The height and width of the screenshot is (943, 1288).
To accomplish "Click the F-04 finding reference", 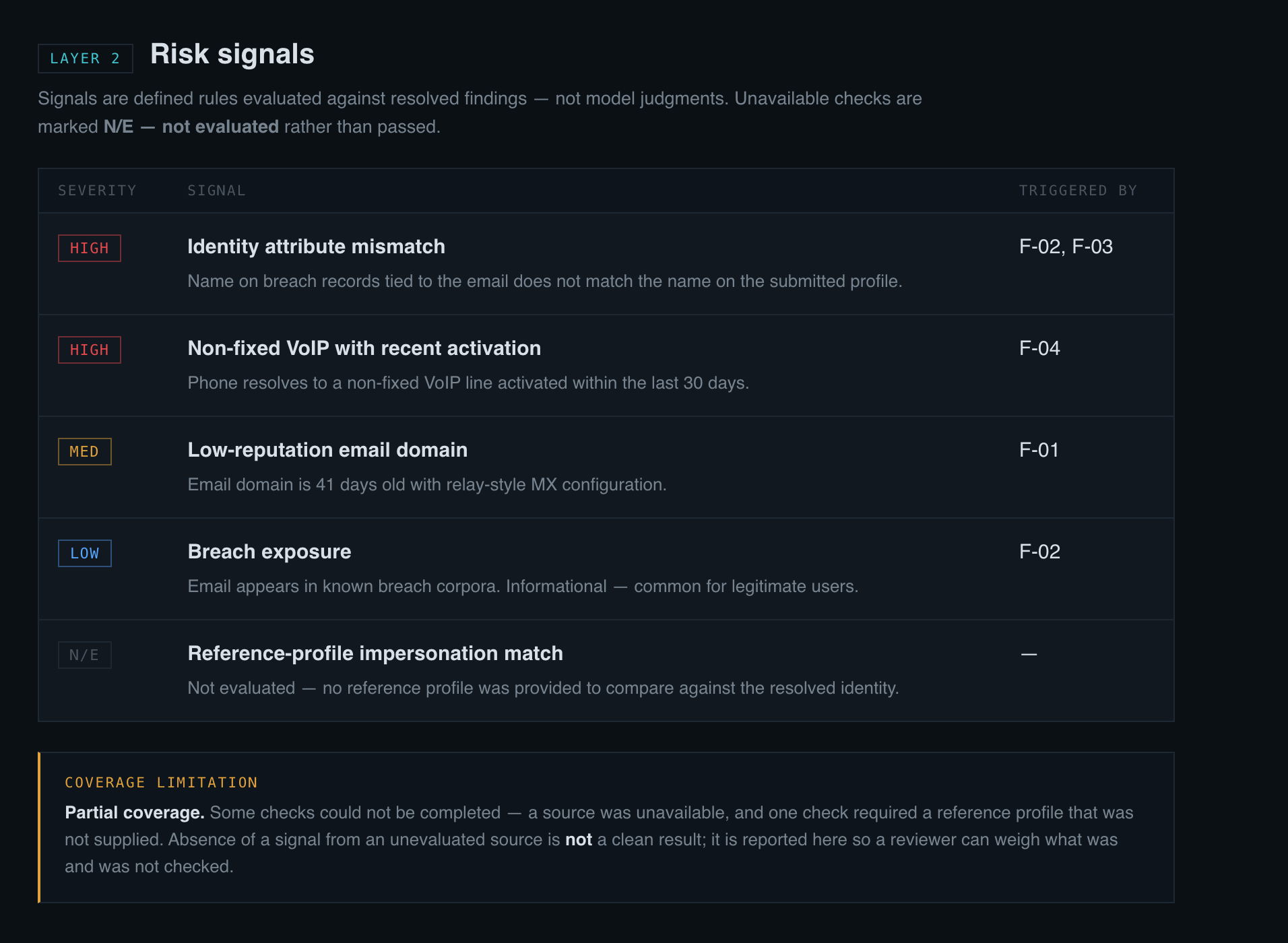I will click(x=1039, y=348).
